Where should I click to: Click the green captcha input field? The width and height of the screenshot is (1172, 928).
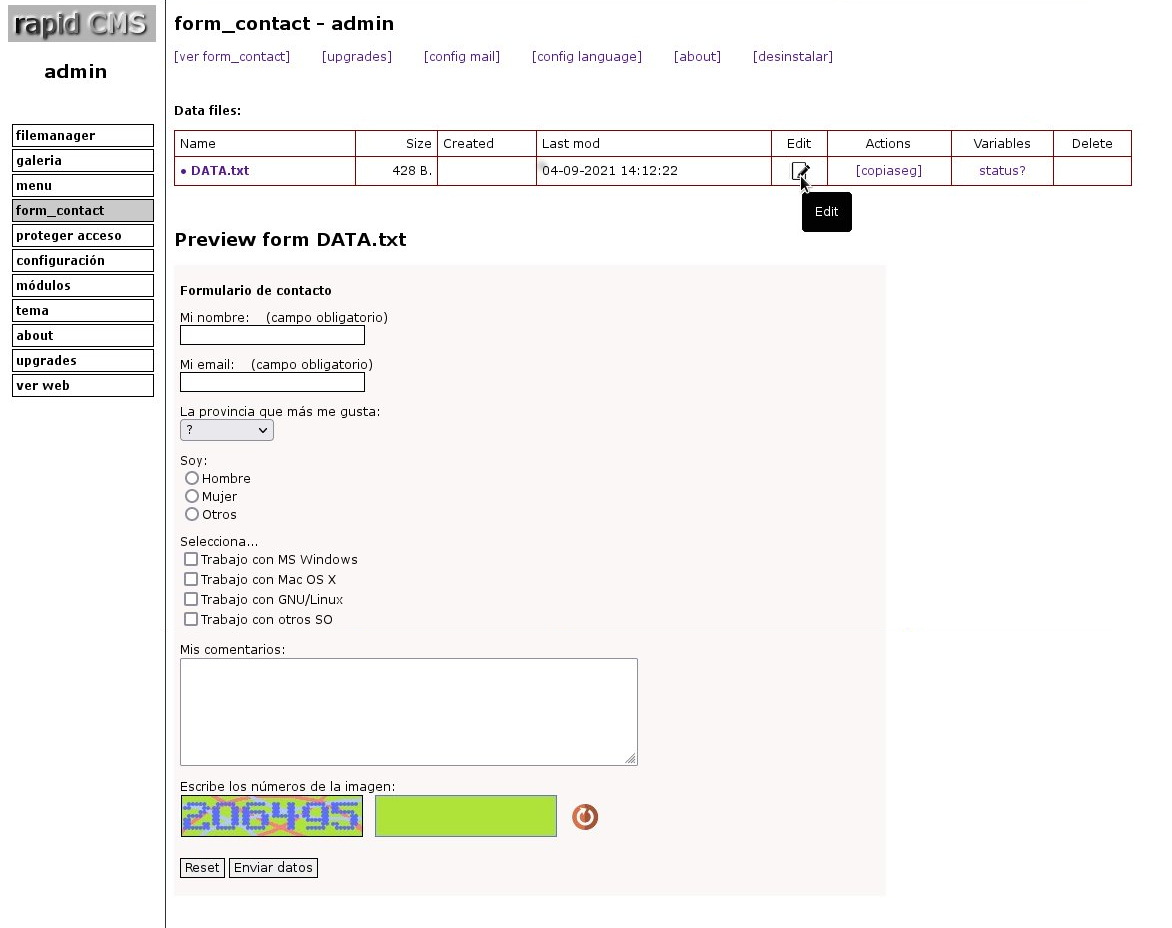tap(466, 816)
